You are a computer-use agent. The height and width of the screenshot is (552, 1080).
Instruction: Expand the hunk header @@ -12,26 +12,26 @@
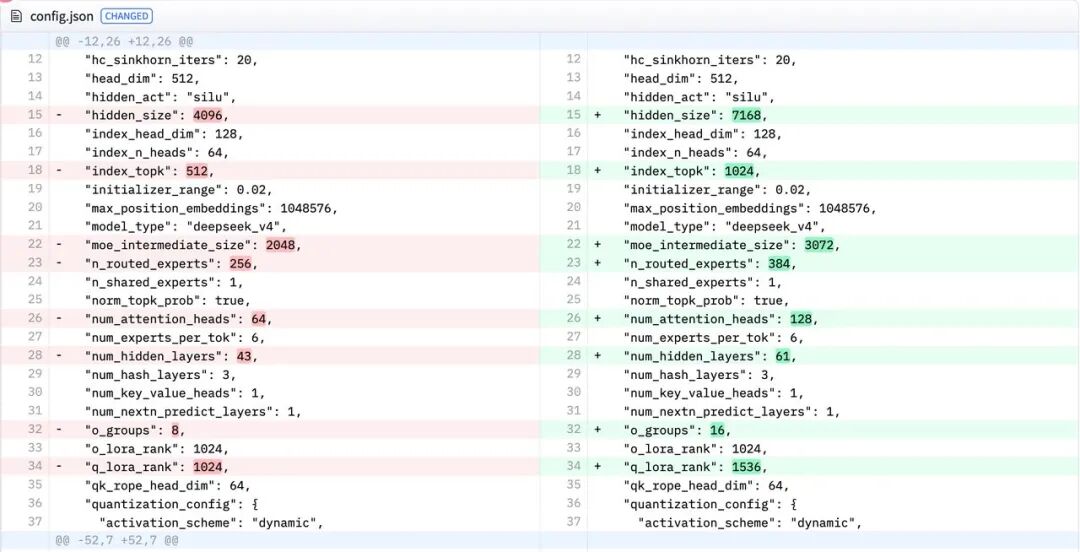125,41
